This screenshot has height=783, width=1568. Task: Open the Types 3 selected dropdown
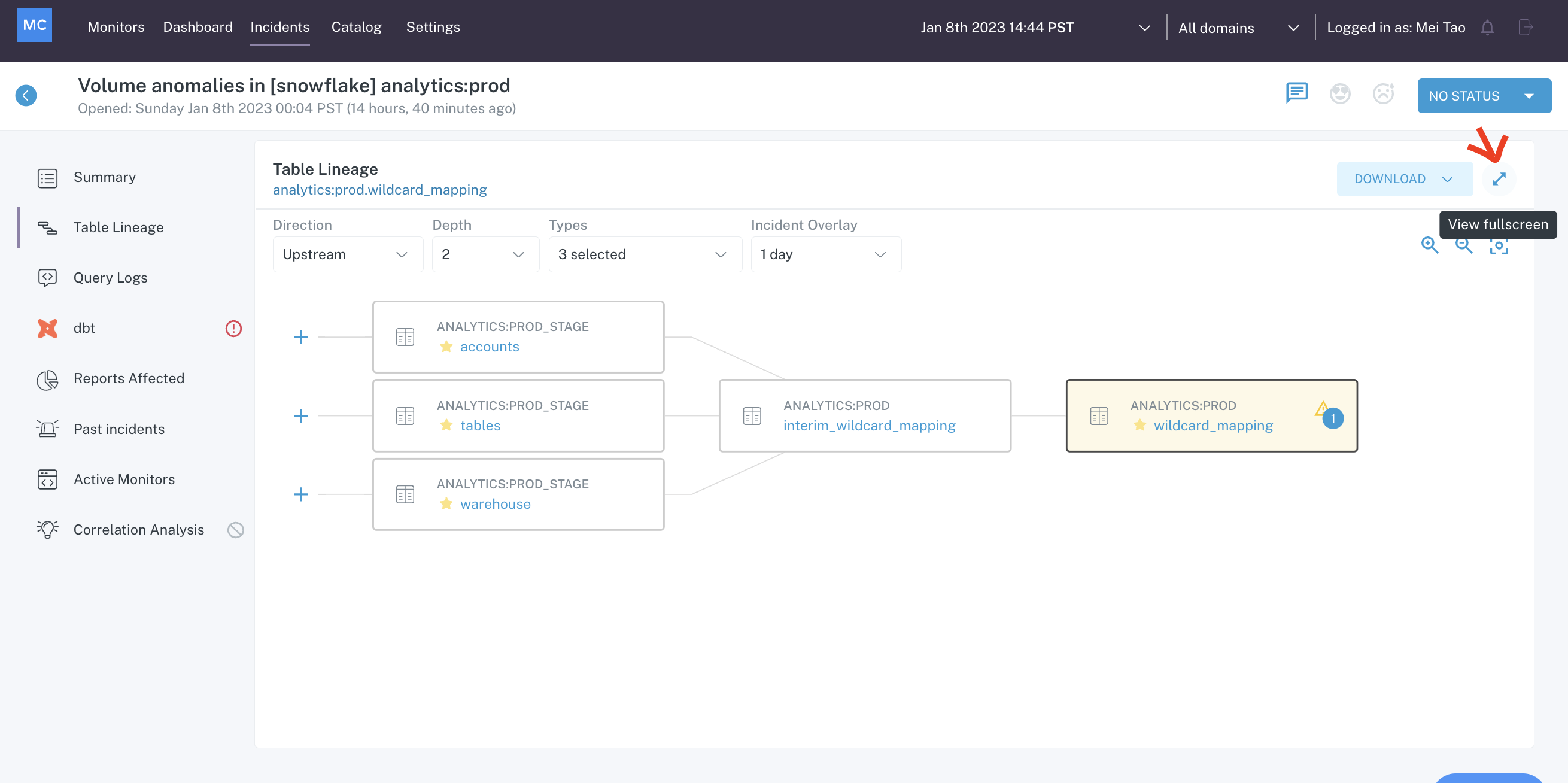645,254
